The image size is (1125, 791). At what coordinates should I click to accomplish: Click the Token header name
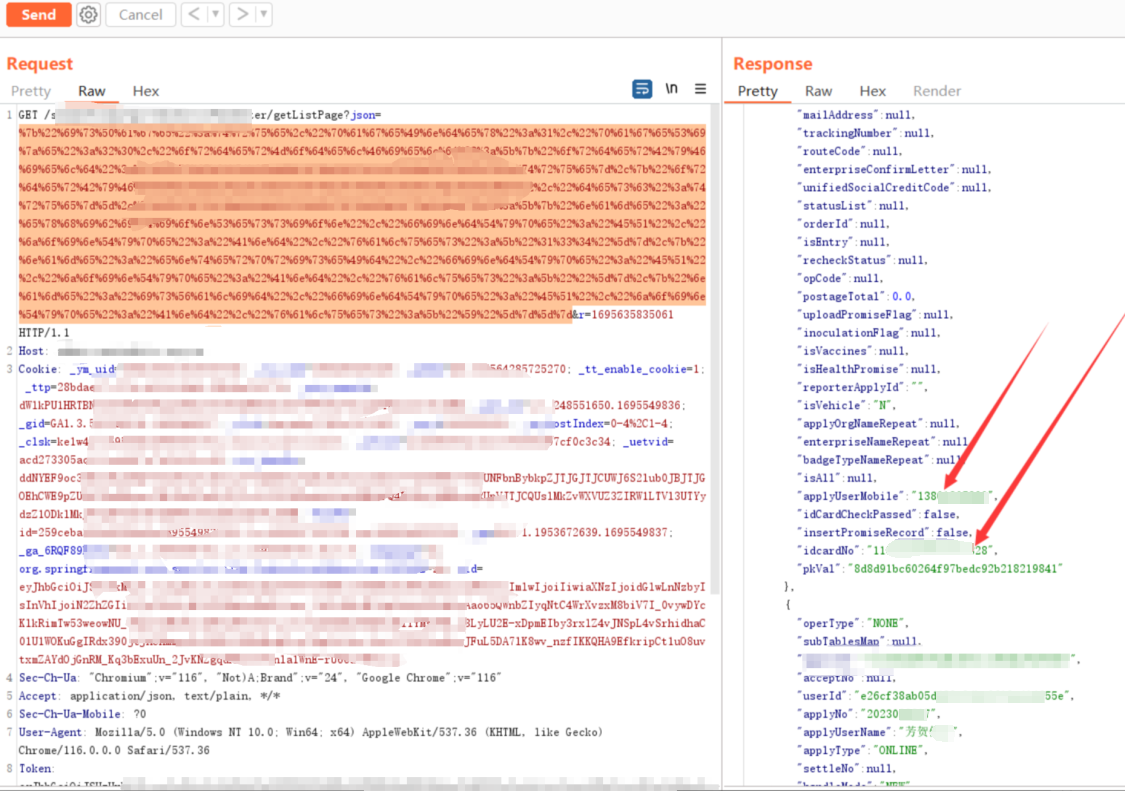[x=36, y=769]
